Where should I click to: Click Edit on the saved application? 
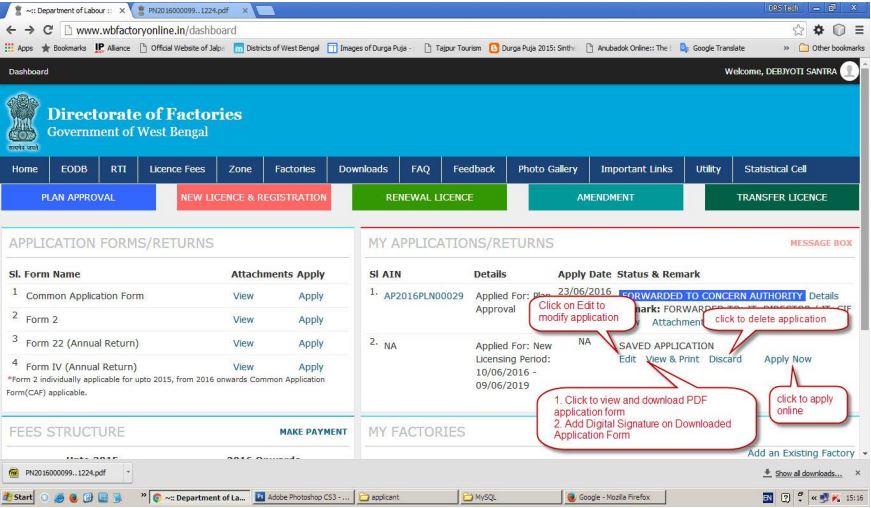click(628, 359)
